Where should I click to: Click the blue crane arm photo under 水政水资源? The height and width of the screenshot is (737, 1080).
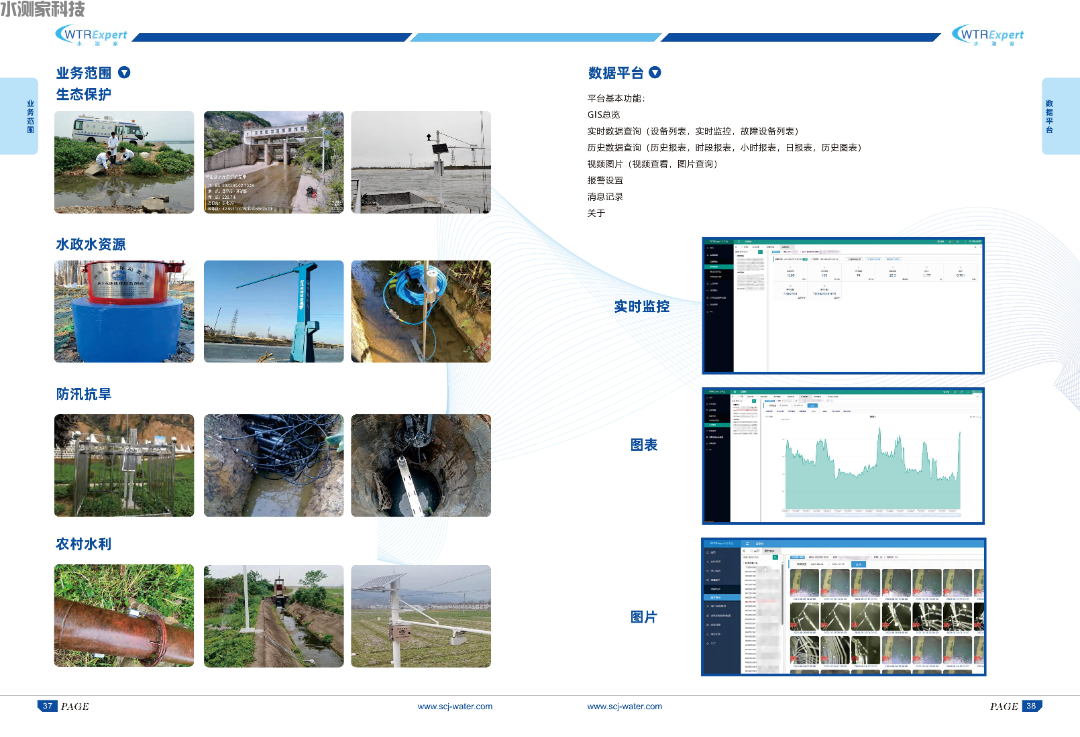tap(274, 311)
